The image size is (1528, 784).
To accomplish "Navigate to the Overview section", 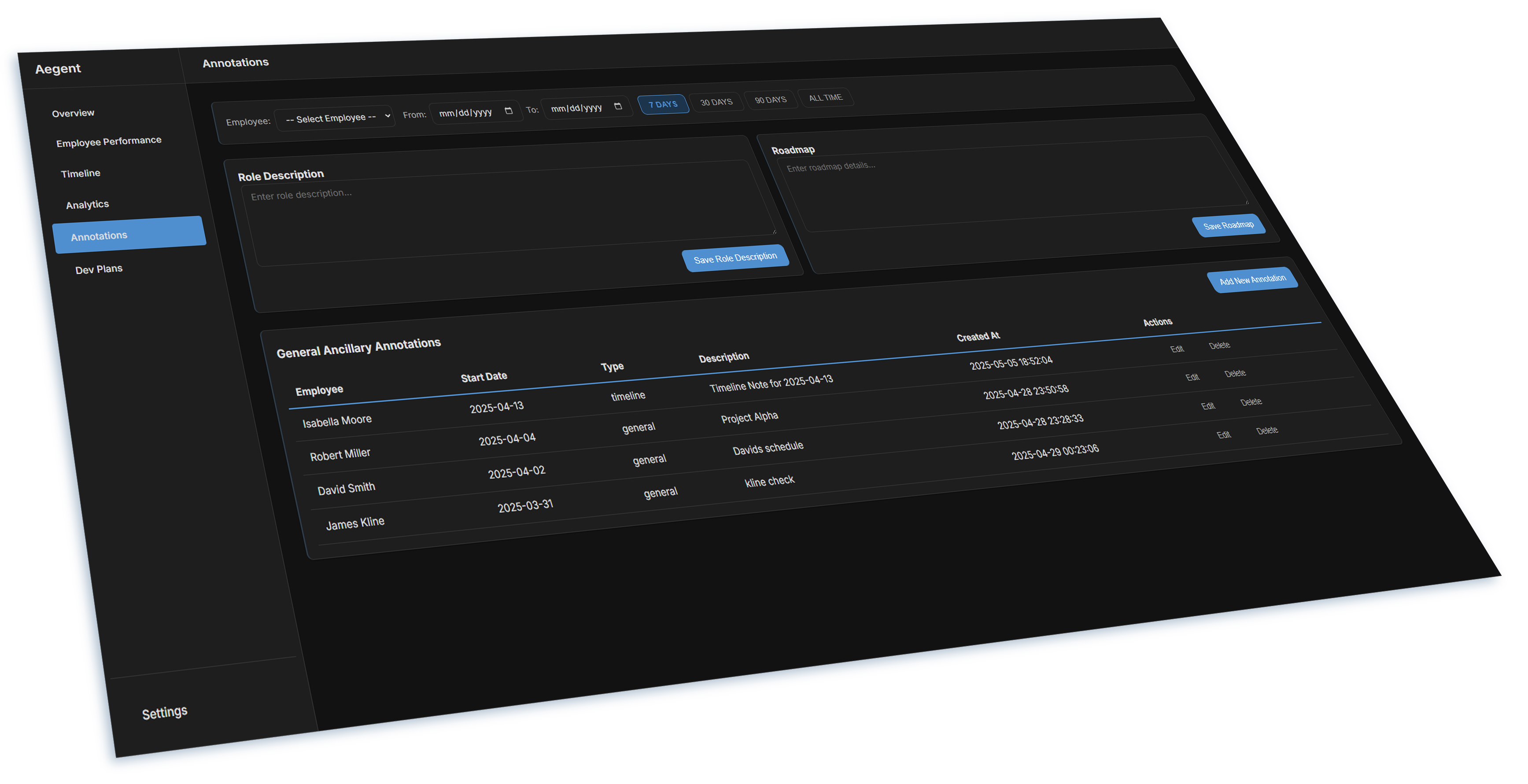I will coord(73,113).
